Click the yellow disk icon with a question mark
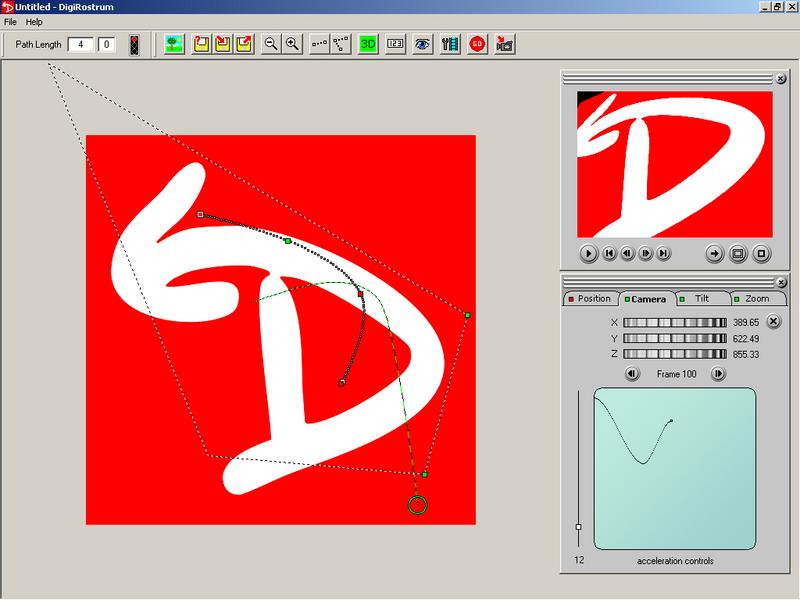The height and width of the screenshot is (600, 800). (x=202, y=44)
